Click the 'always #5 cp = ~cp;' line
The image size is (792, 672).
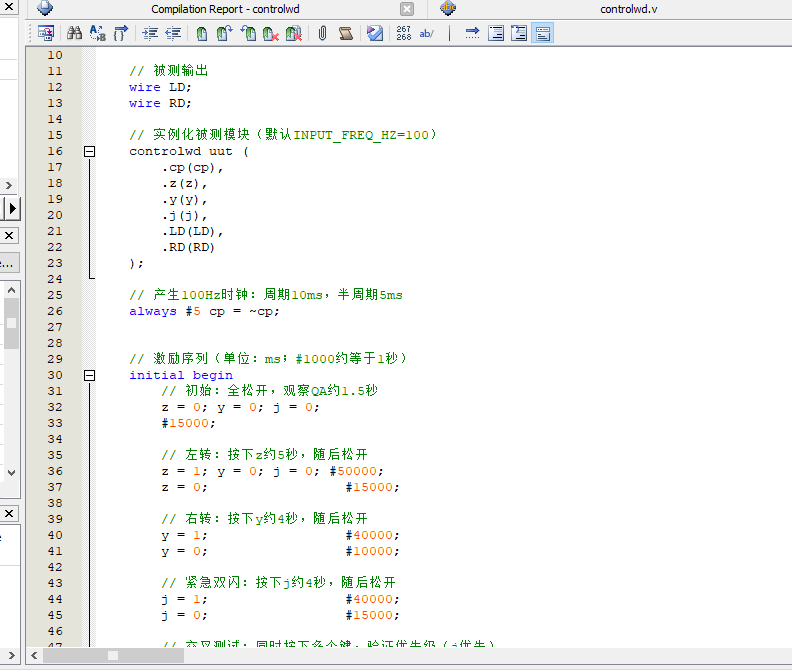204,311
